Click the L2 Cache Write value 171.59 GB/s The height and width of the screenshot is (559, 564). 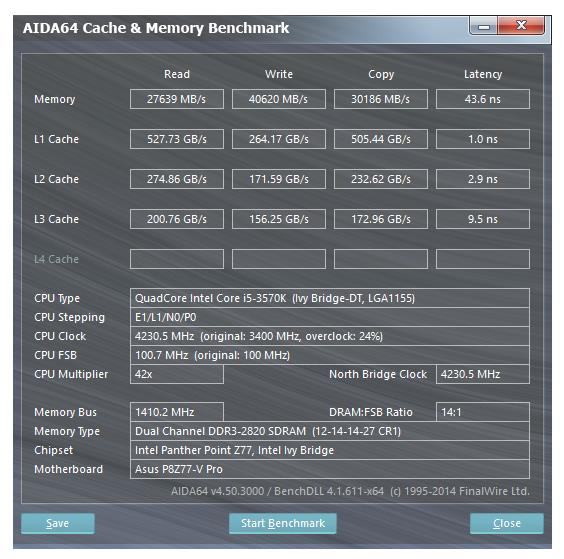[279, 179]
